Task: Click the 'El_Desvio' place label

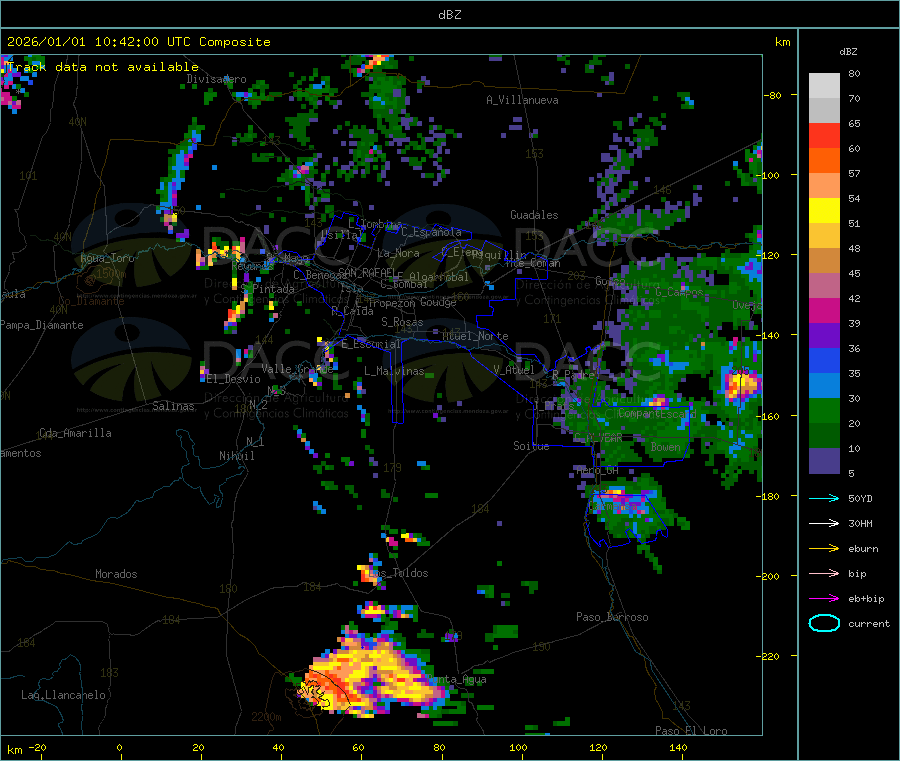Action: click(x=234, y=379)
